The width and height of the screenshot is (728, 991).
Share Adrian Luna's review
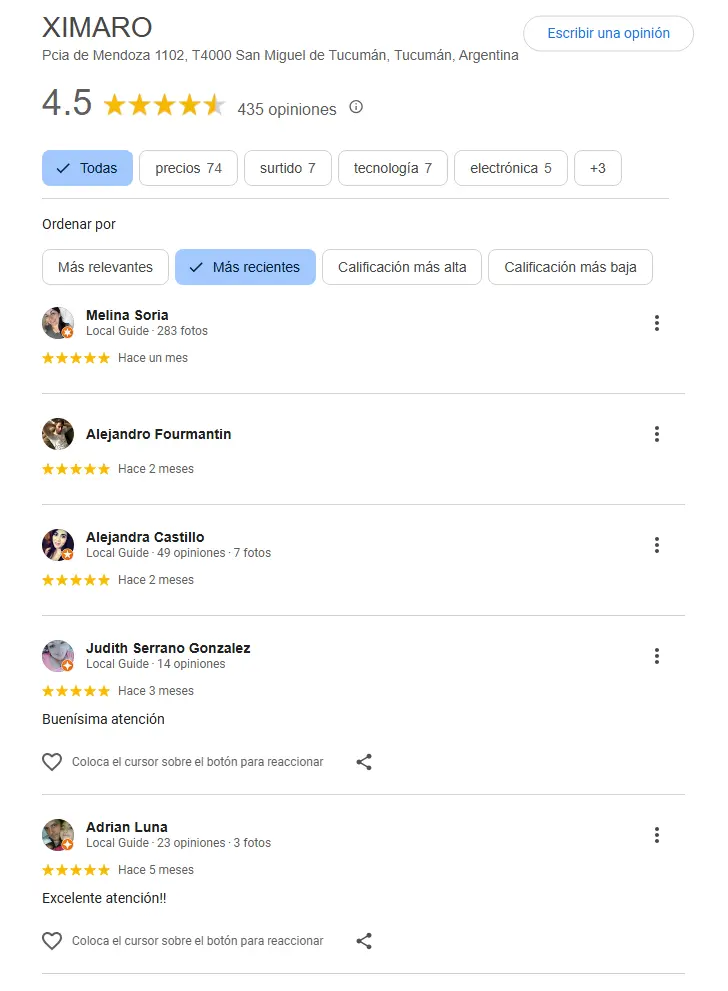click(364, 941)
